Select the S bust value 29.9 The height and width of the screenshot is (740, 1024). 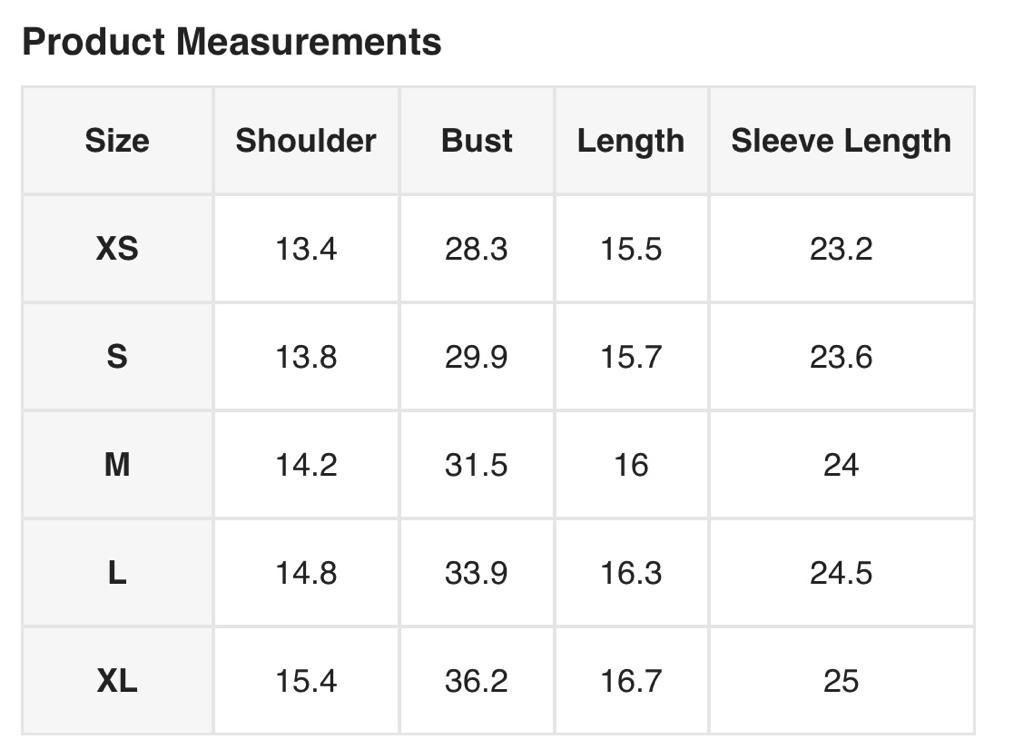[x=476, y=357]
